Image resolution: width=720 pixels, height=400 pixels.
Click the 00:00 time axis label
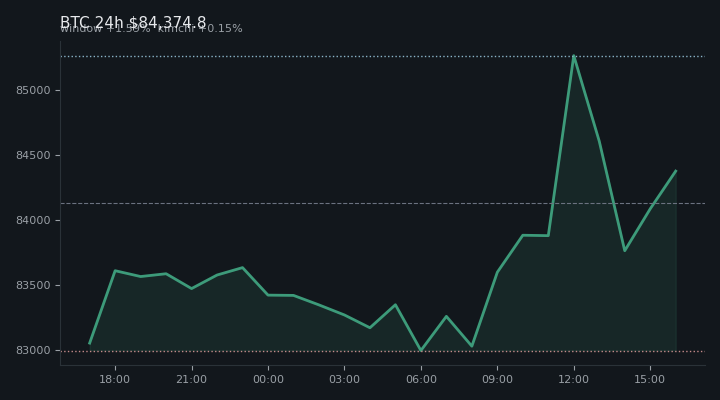tap(268, 379)
